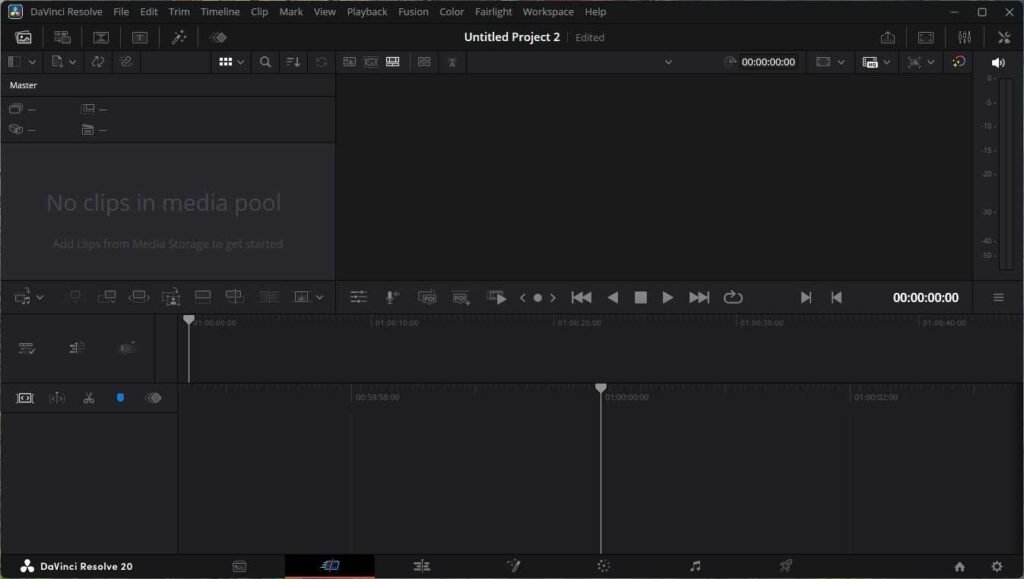This screenshot has width=1024, height=579.
Task: Enable loop playback in the transport controls
Action: pos(733,297)
